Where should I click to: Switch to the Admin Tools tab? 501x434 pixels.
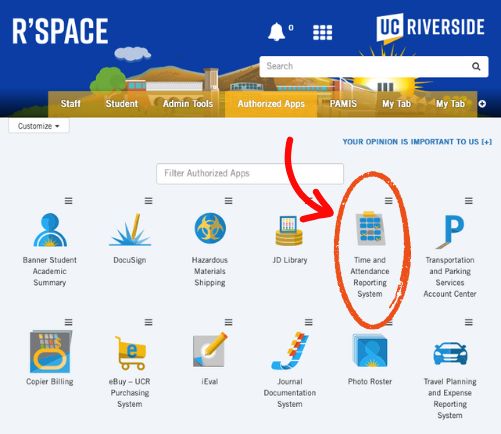coord(188,104)
